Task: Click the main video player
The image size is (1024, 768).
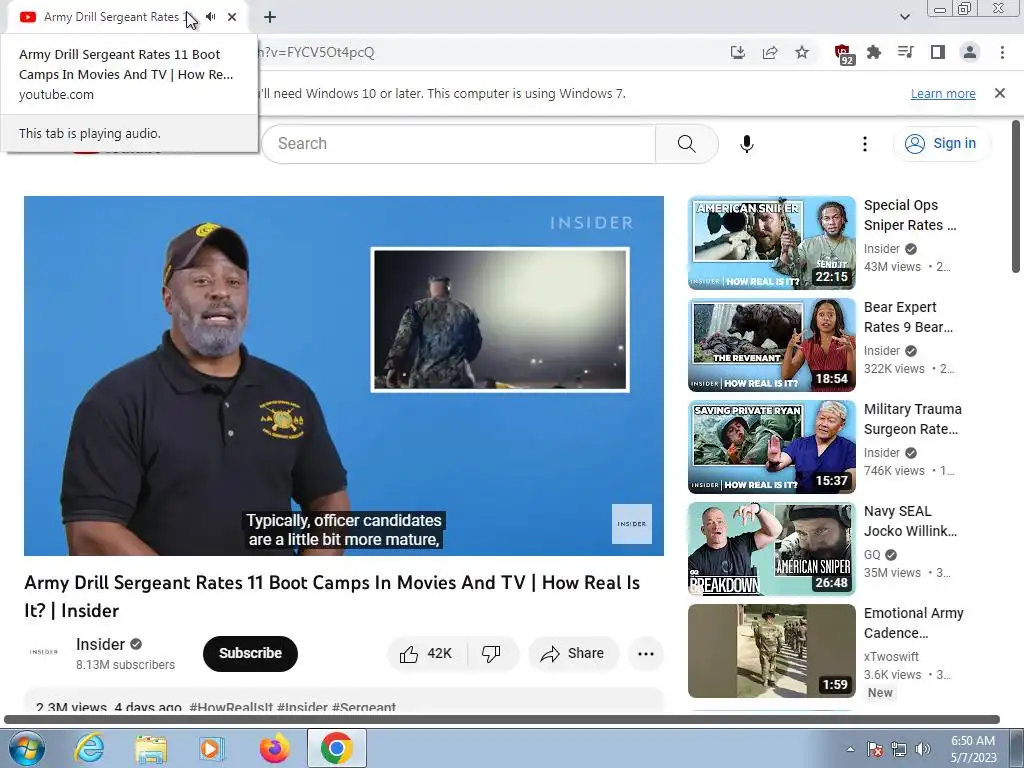Action: (x=344, y=376)
